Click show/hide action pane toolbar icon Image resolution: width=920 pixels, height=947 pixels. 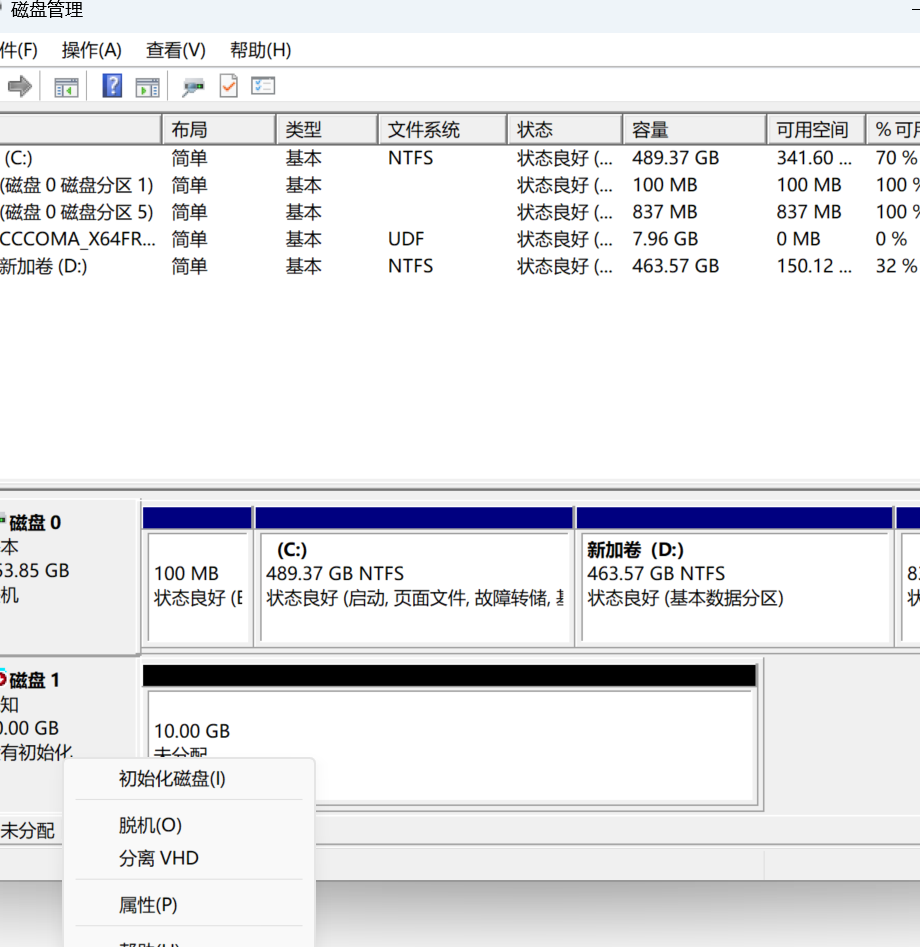tap(148, 87)
